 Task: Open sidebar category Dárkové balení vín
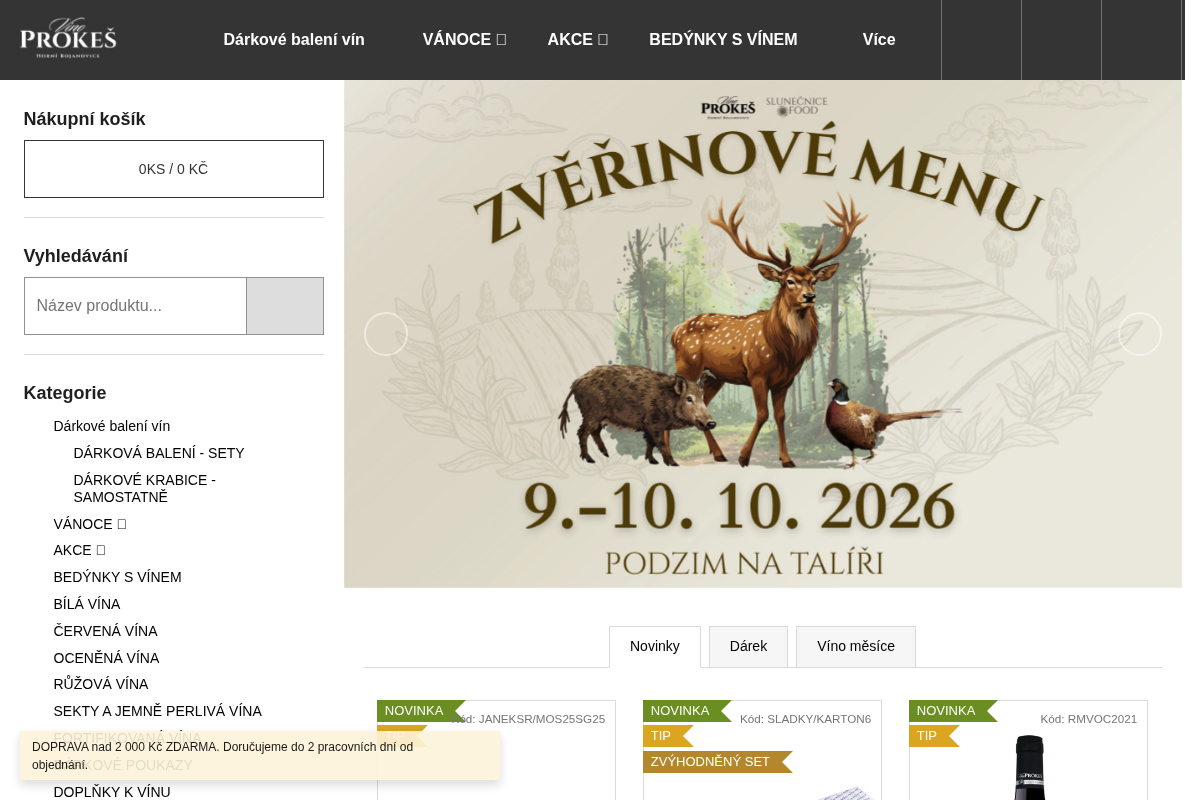point(112,426)
